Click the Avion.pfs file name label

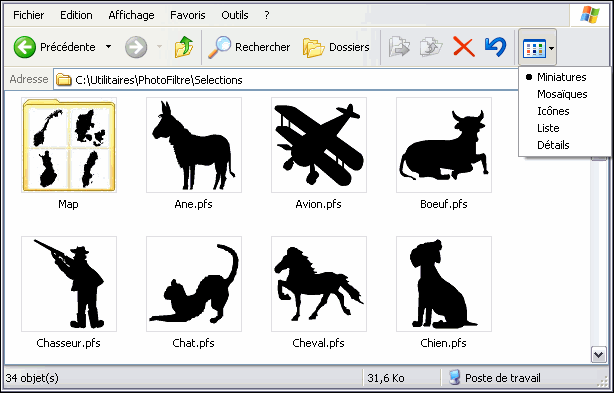tap(318, 204)
